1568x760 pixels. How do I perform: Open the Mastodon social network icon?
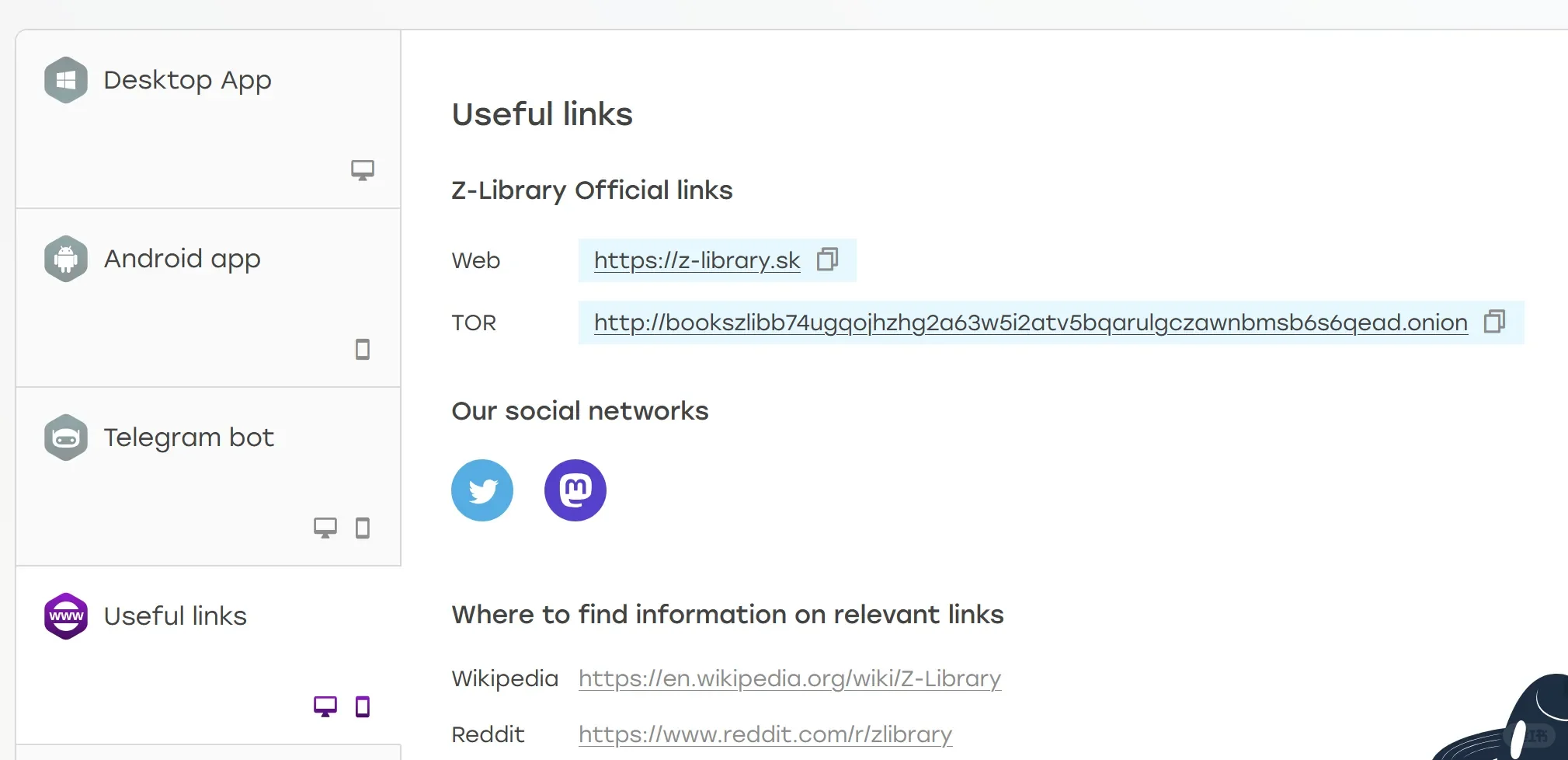575,490
